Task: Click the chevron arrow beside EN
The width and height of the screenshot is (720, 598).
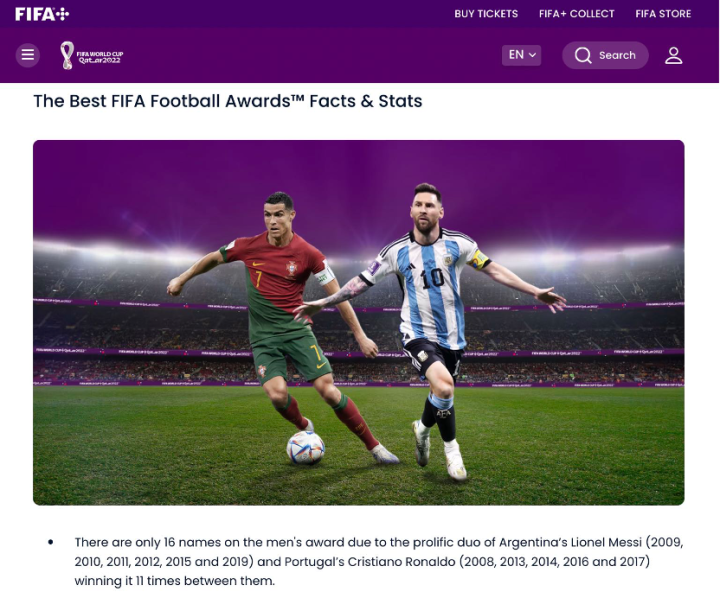Action: click(x=532, y=55)
